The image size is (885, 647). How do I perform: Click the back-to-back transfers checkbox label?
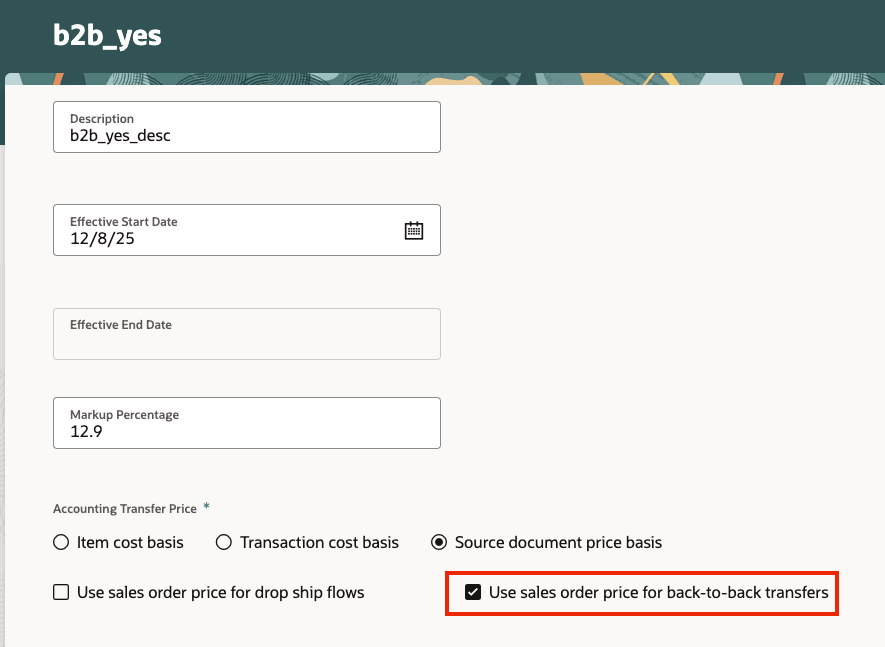point(656,592)
